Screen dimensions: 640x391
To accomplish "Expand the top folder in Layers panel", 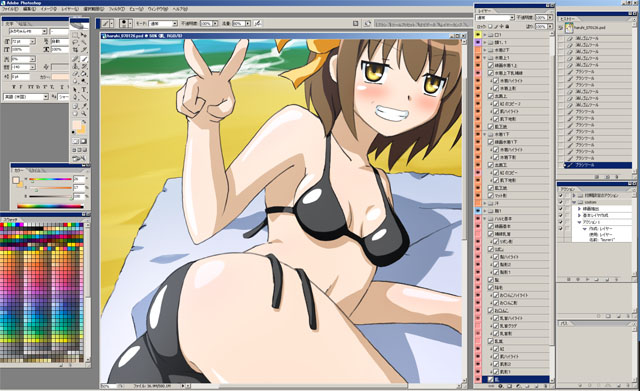I will click(x=485, y=35).
